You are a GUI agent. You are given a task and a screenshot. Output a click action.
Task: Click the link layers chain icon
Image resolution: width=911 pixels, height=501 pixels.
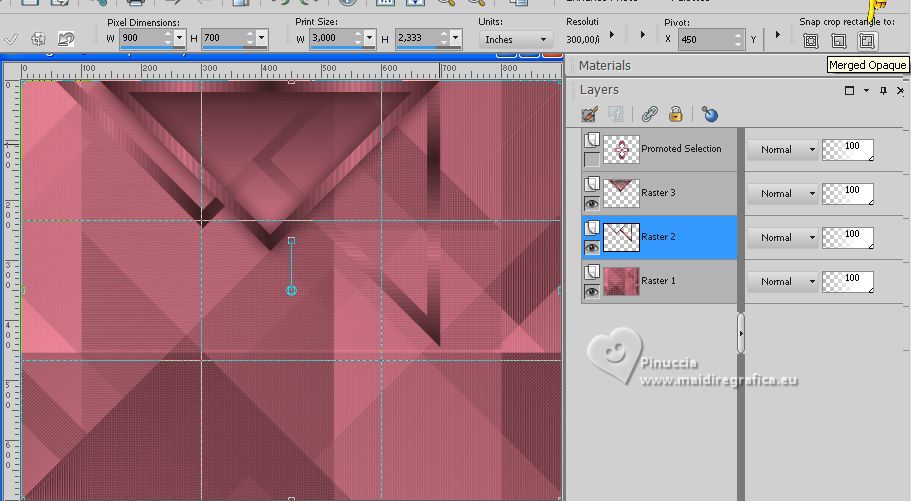pyautogui.click(x=650, y=114)
